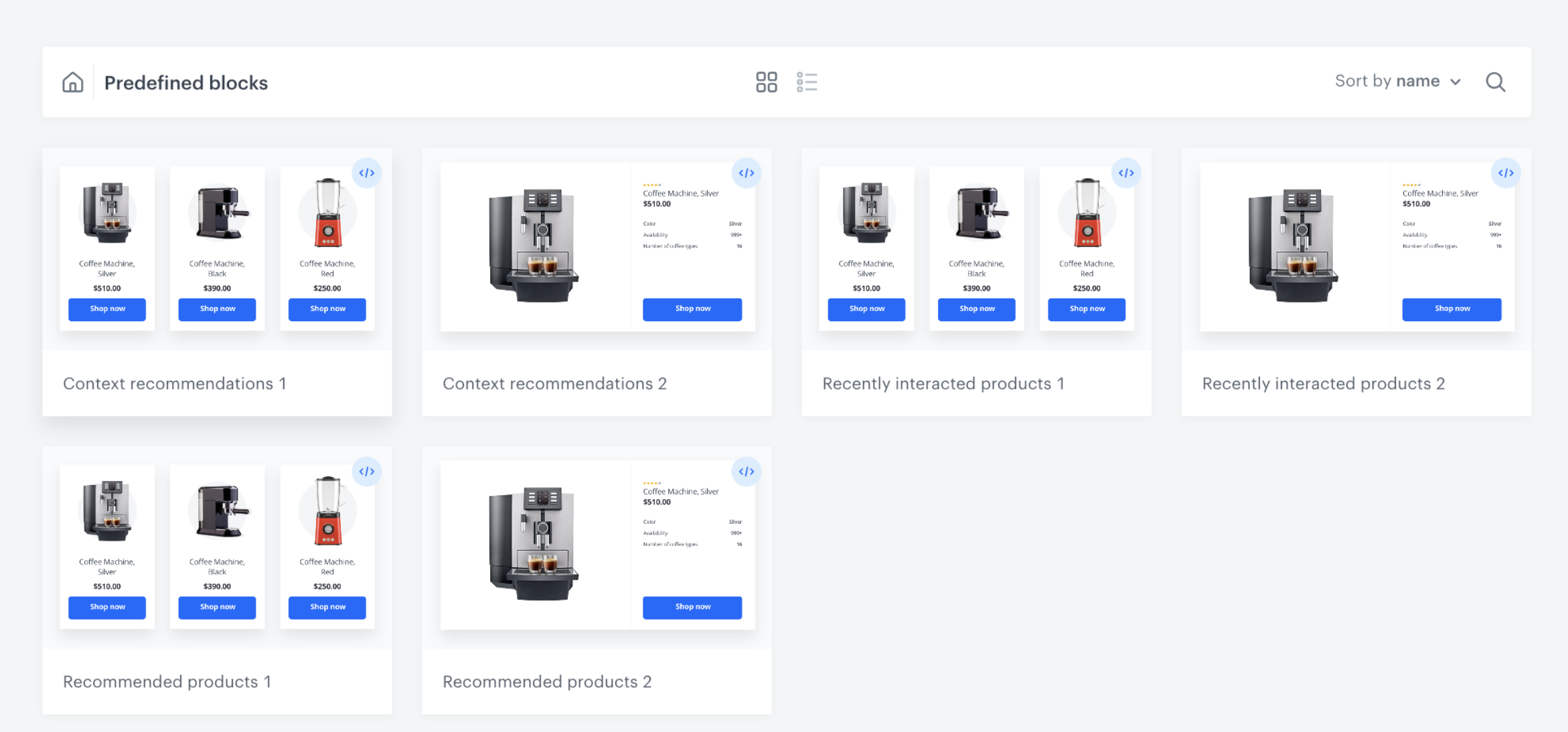Click the Predefined blocks heading
The height and width of the screenshot is (732, 1568).
tap(186, 83)
